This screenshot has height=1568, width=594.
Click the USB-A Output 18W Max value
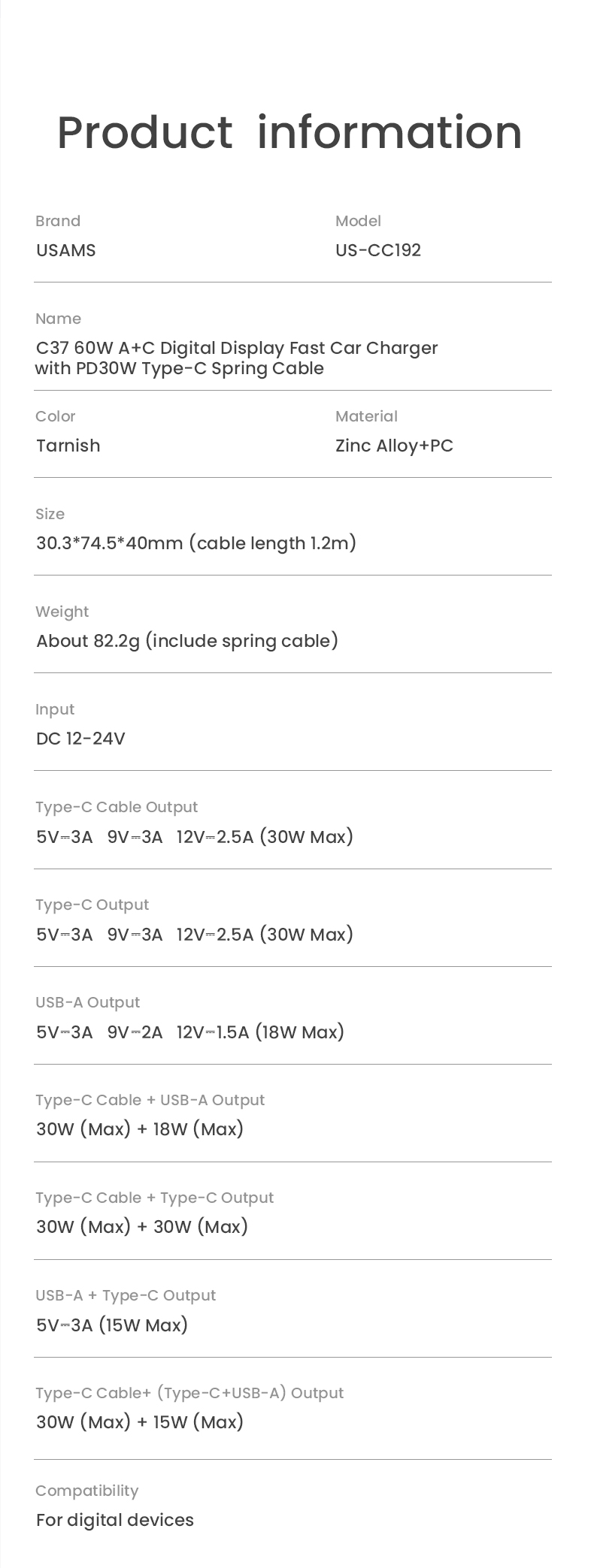(x=190, y=1032)
